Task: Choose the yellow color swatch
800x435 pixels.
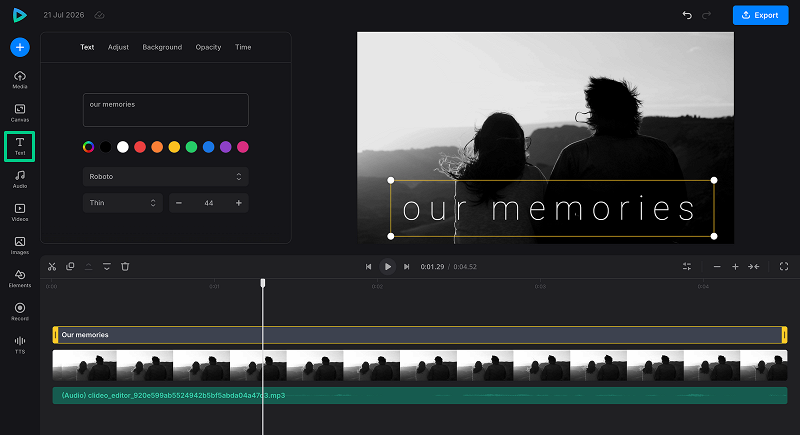Action: coord(174,147)
